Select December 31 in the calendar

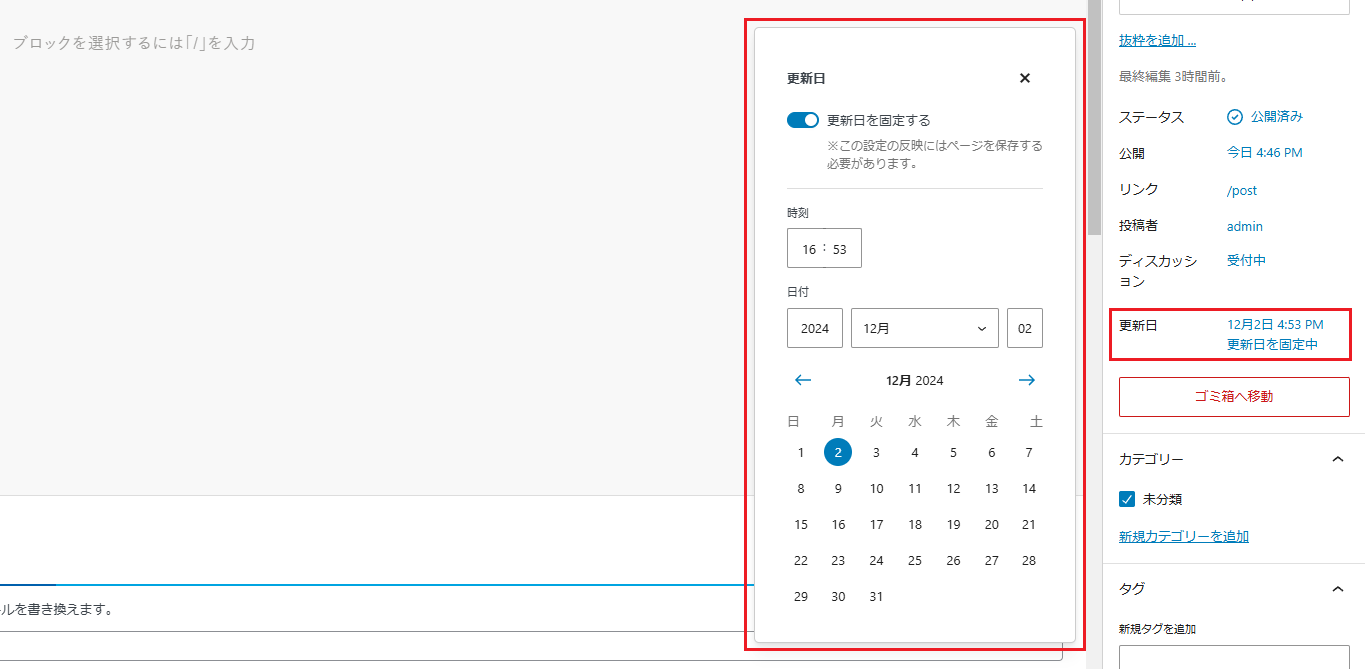coord(876,597)
